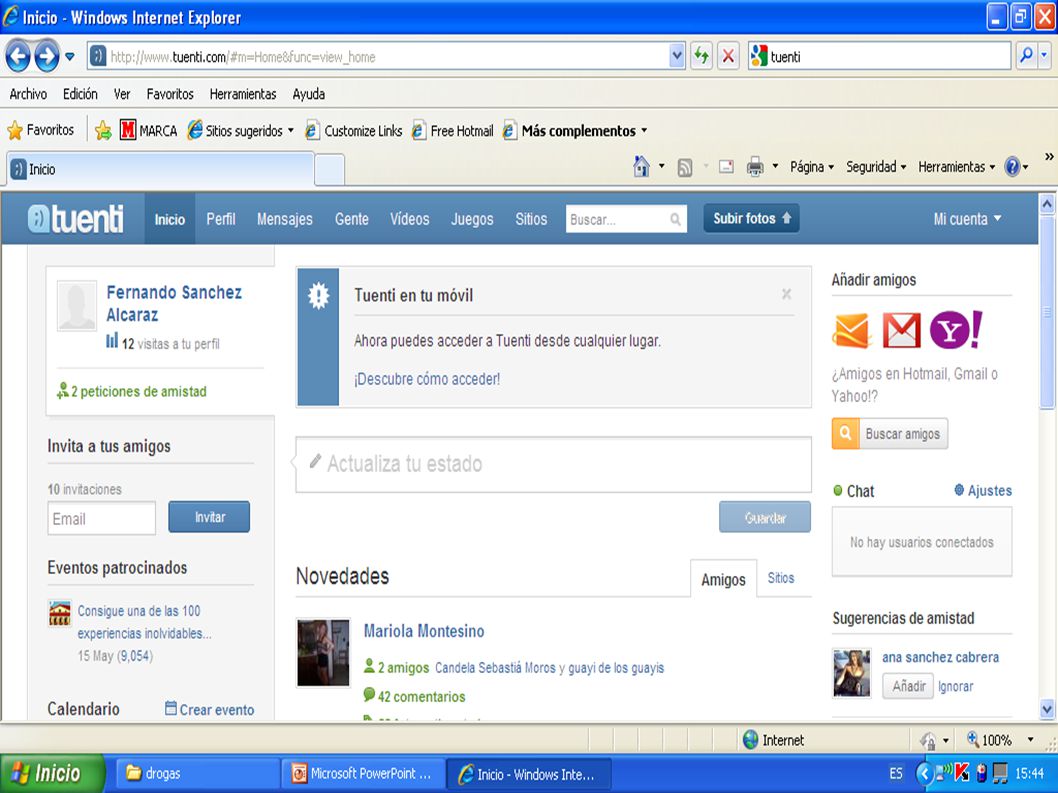Viewport: 1058px width, 793px height.
Task: Expand the Página dropdown menu
Action: pyautogui.click(x=812, y=167)
